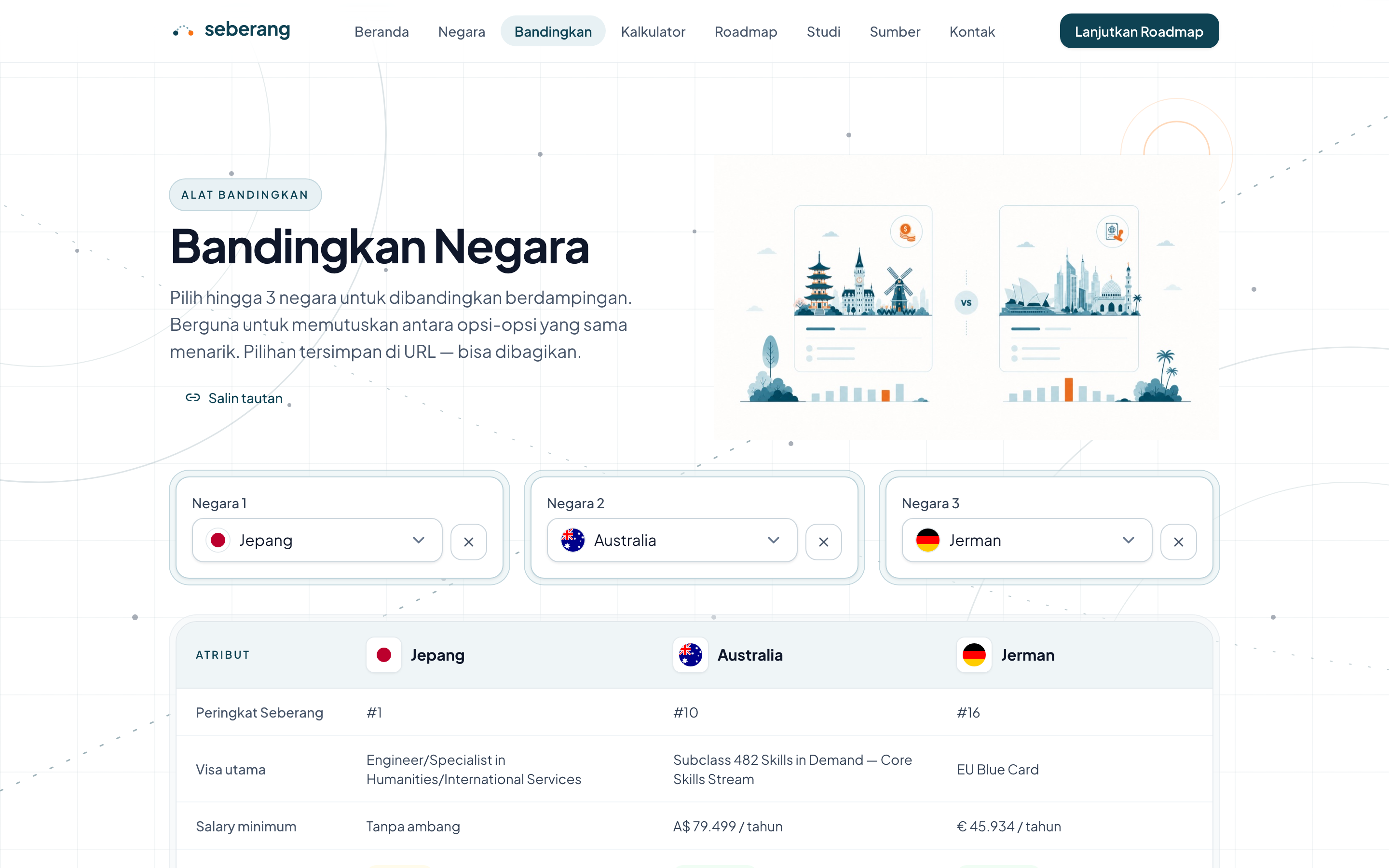Open the Kontak nav item
The height and width of the screenshot is (868, 1389).
tap(971, 31)
